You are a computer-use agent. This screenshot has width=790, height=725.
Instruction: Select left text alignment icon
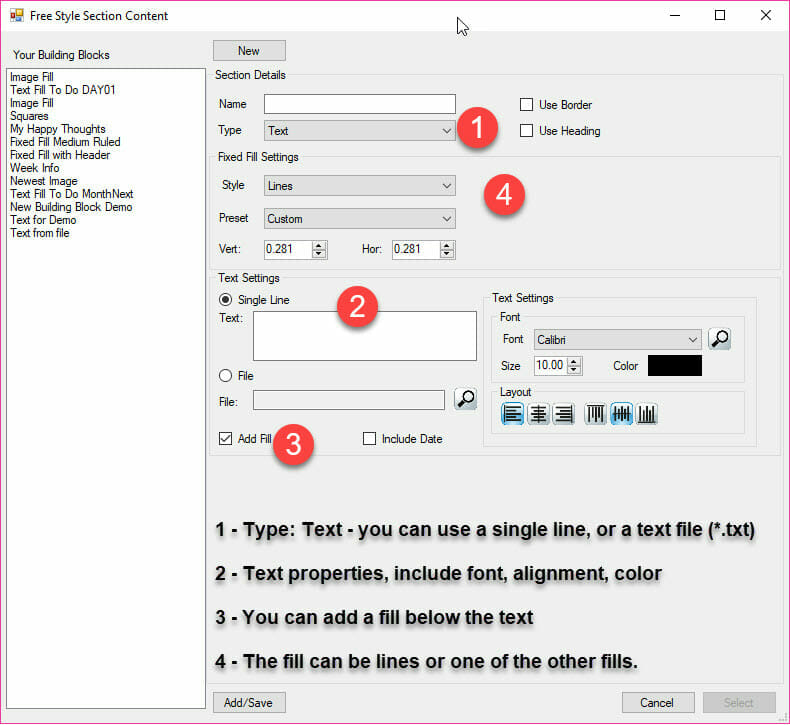coord(512,414)
